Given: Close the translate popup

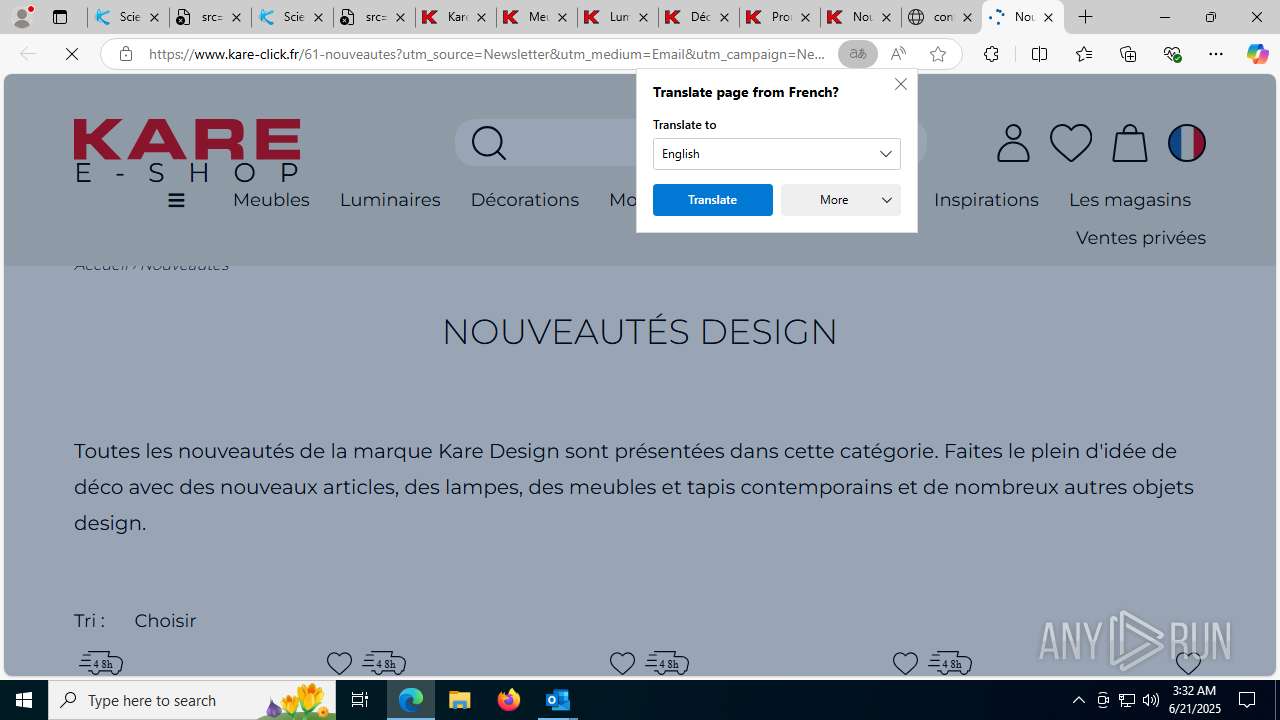Looking at the screenshot, I should click(901, 84).
